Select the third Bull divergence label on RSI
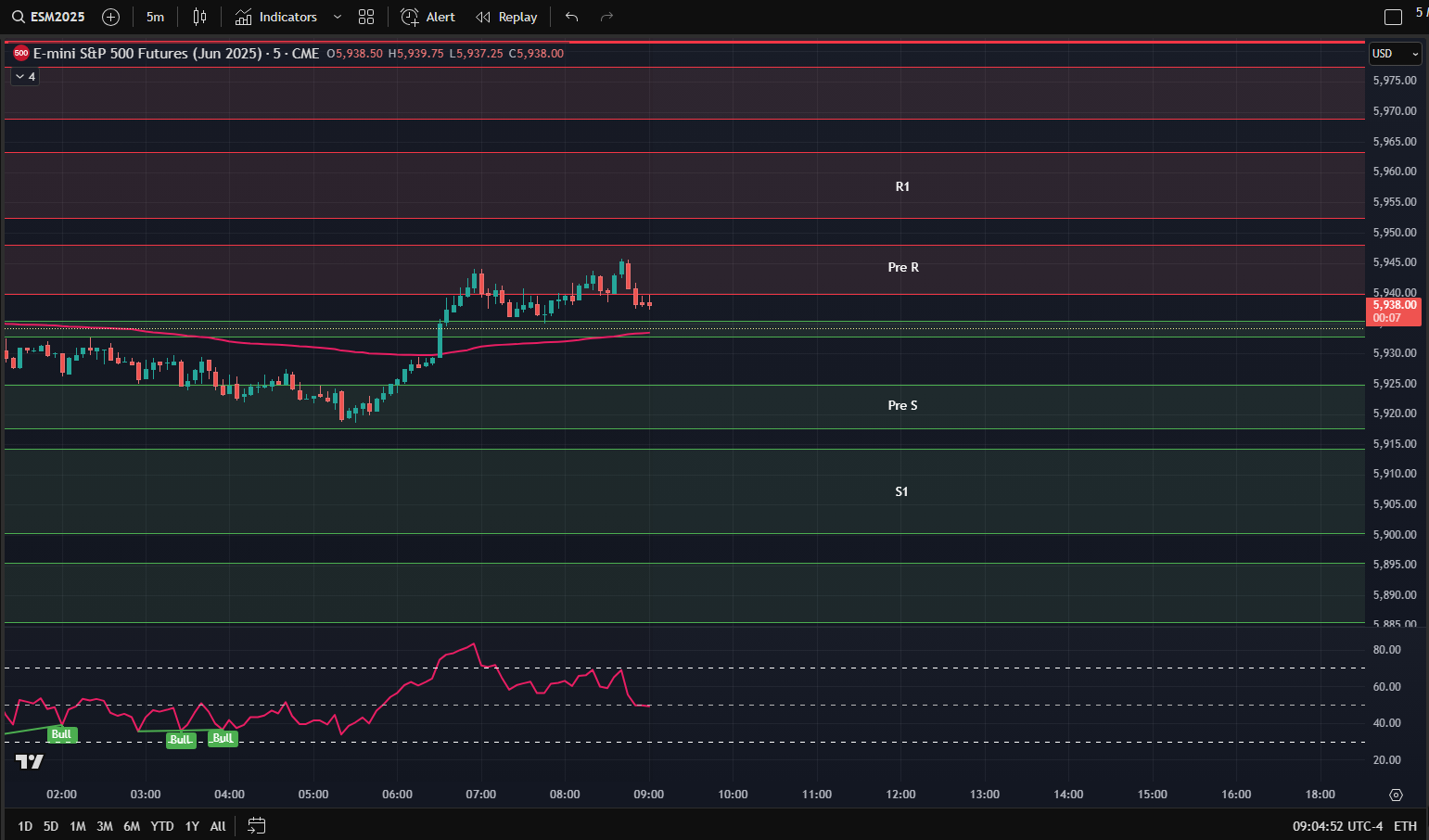1429x840 pixels. [x=223, y=738]
